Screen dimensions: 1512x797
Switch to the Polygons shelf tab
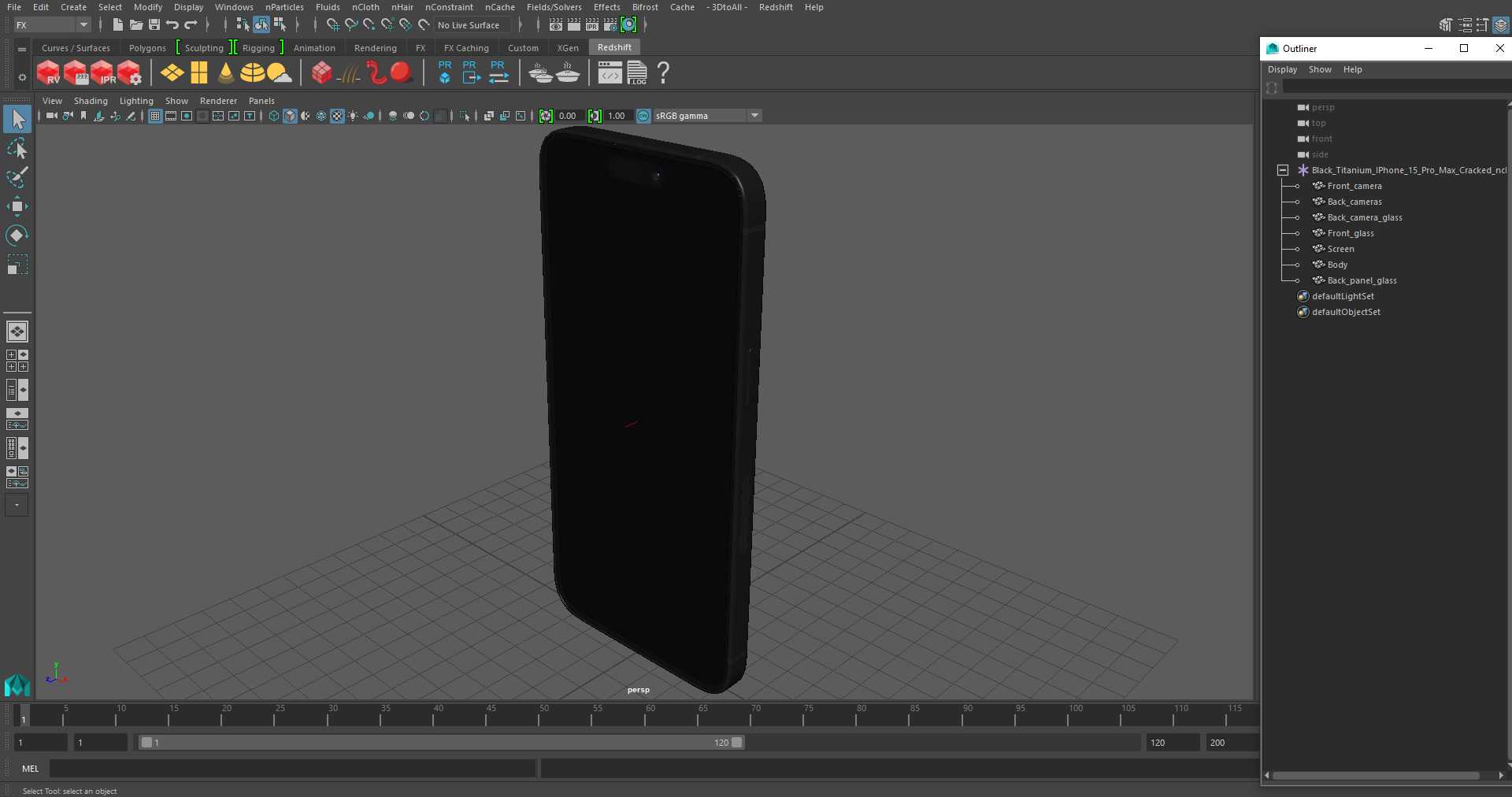click(147, 48)
